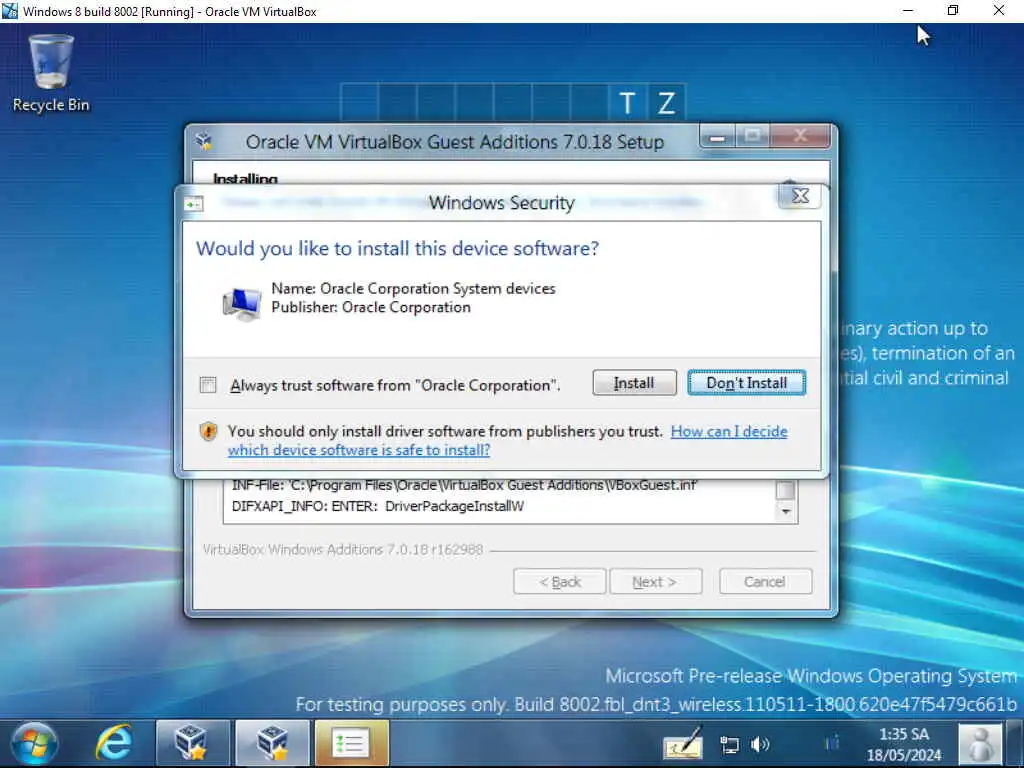The image size is (1024, 768).
Task: Click the date 18/05/2024 in the taskbar
Action: click(x=904, y=755)
